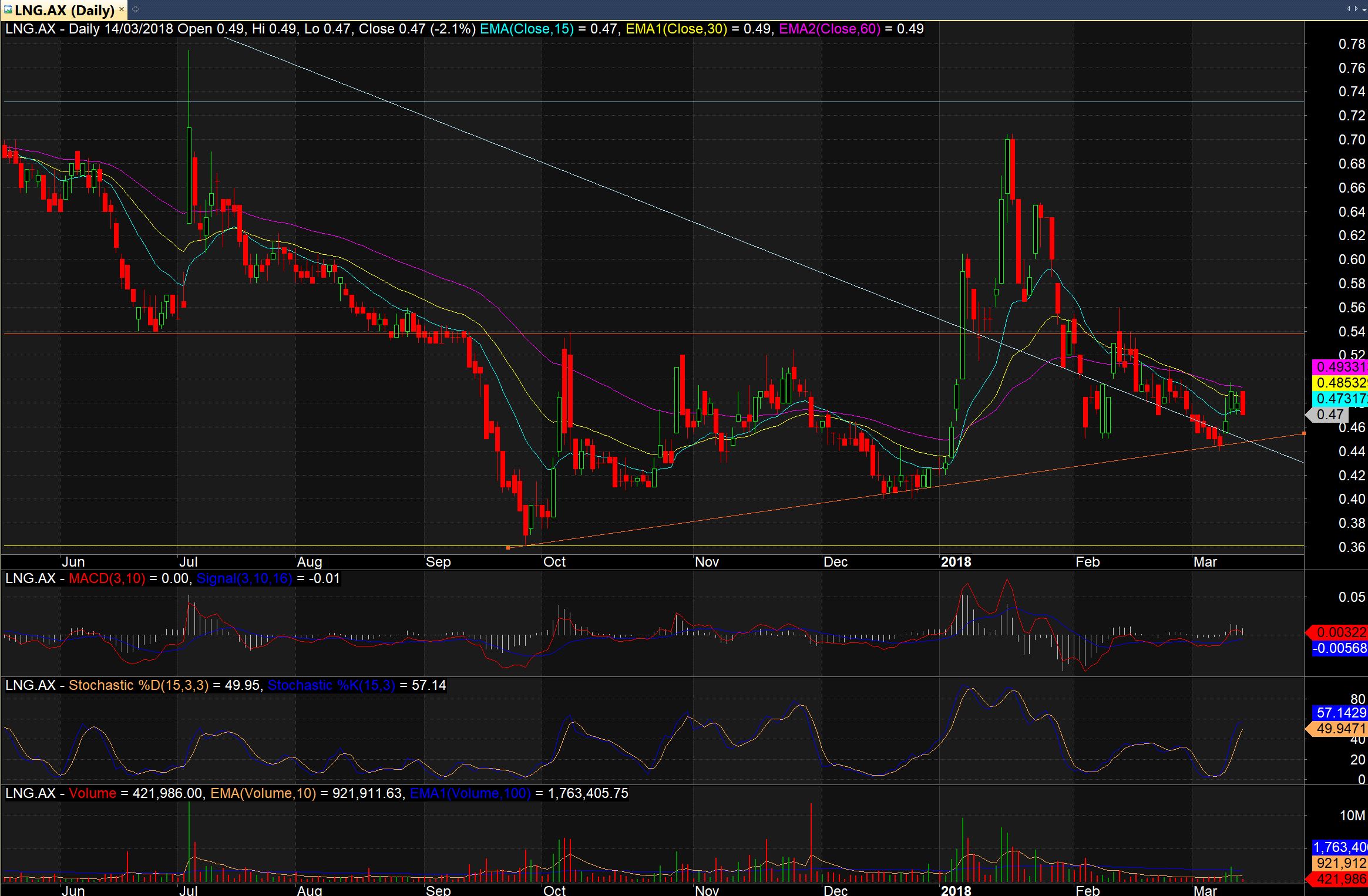
Task: Click the red 421,986 volume value tag
Action: [x=1336, y=879]
